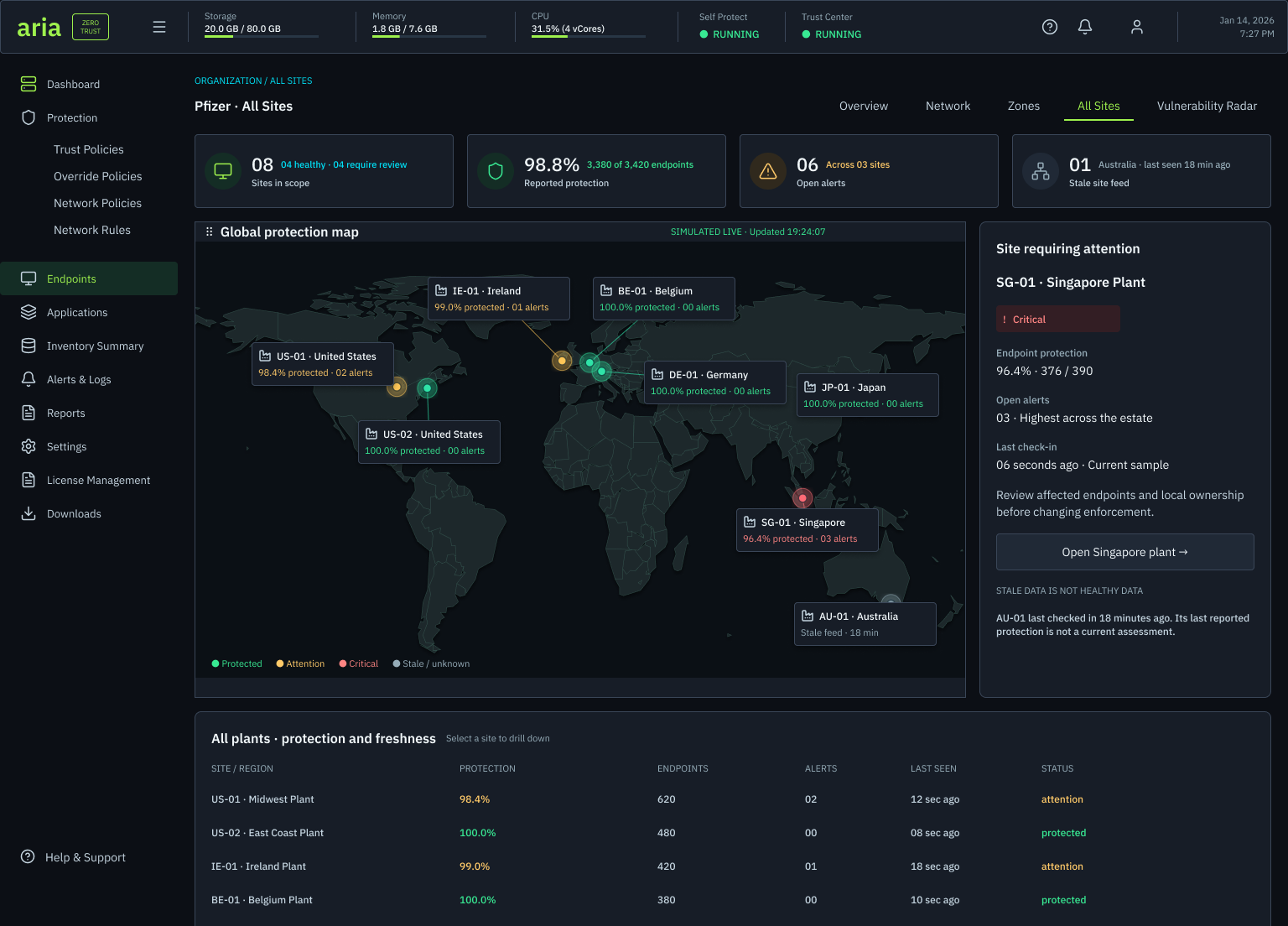Click the Self Protect RUNNING status

730,34
